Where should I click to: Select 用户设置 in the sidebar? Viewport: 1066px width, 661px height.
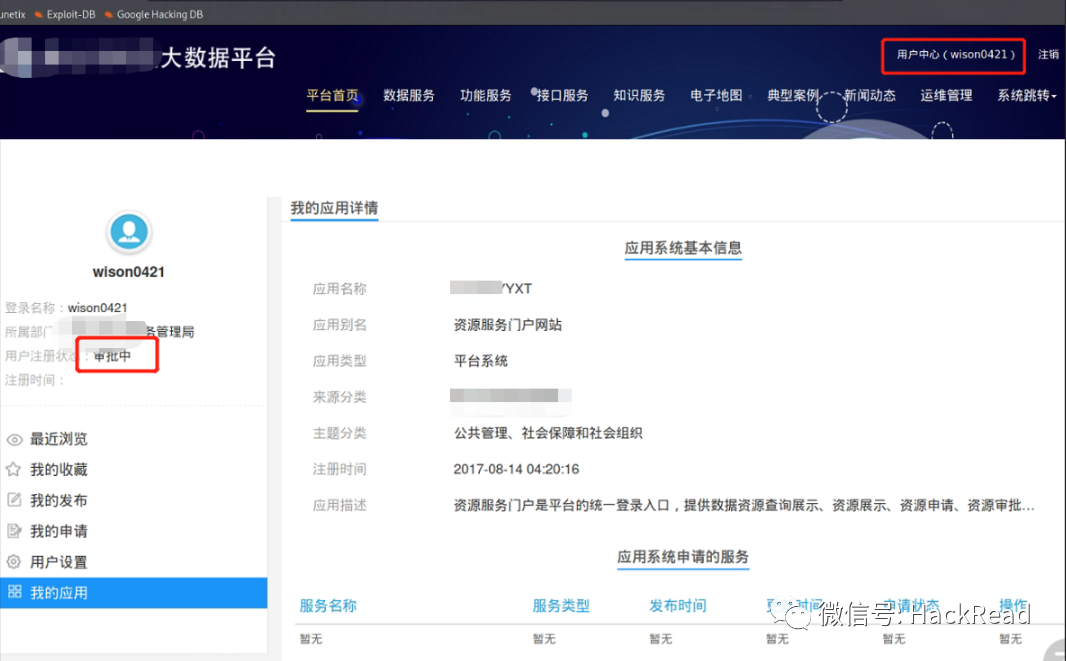point(58,562)
